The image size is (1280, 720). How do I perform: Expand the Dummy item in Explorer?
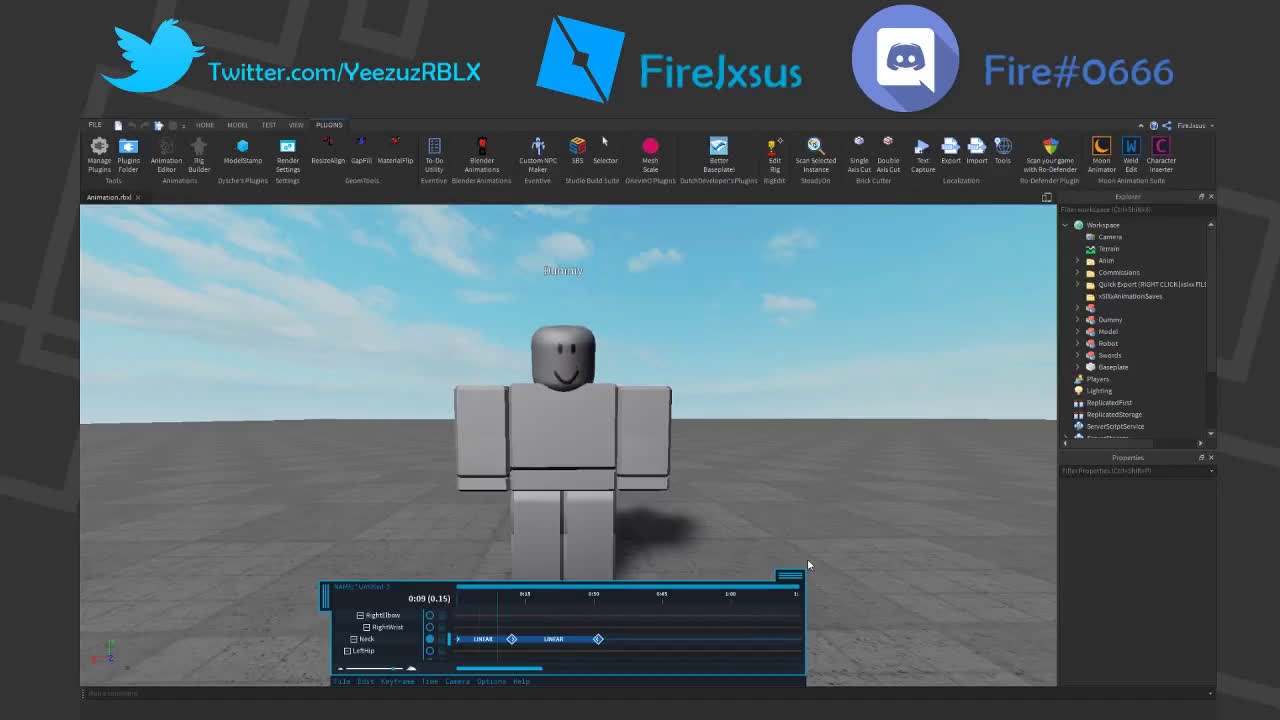1078,320
